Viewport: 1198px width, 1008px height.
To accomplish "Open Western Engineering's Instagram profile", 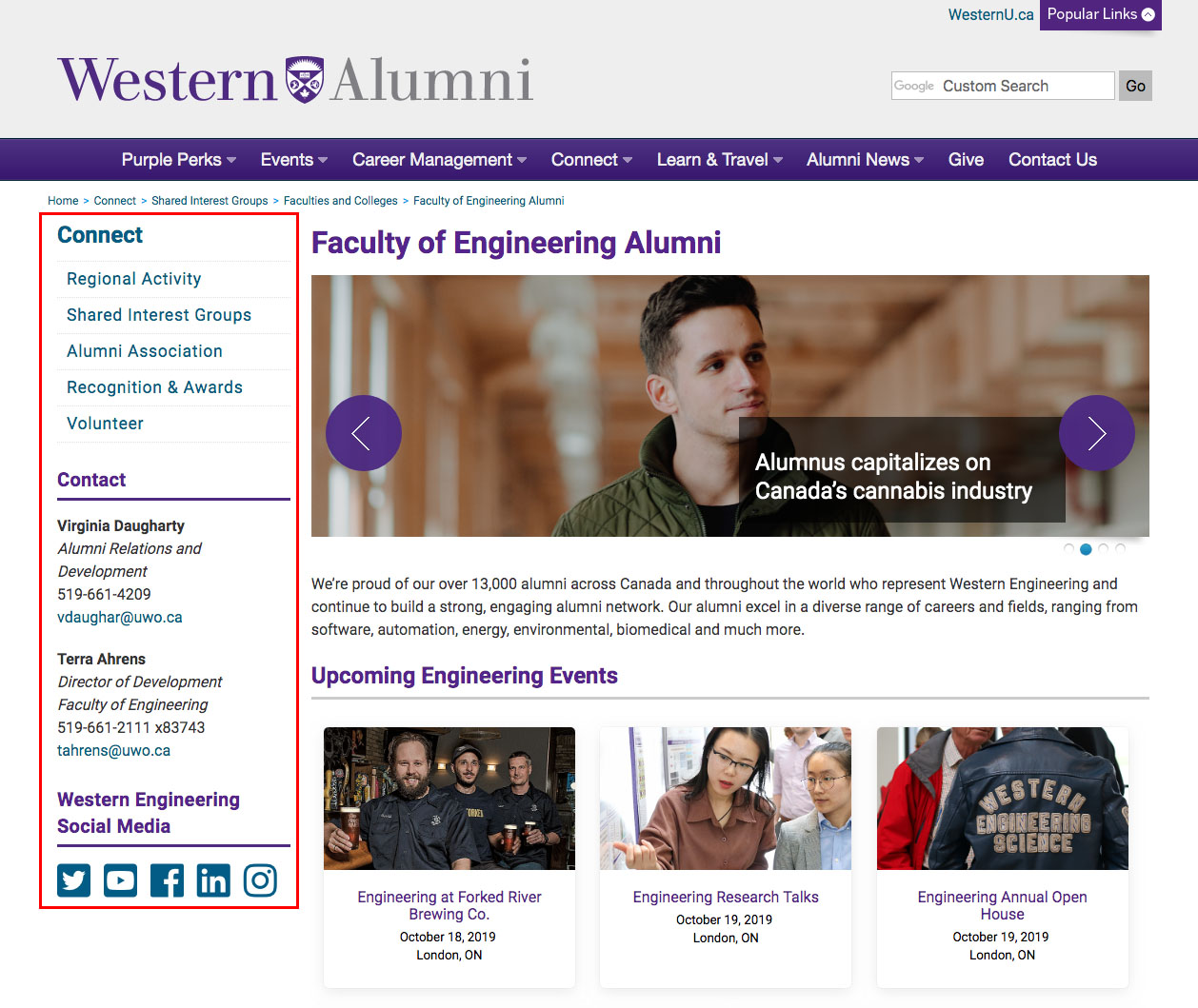I will 260,880.
